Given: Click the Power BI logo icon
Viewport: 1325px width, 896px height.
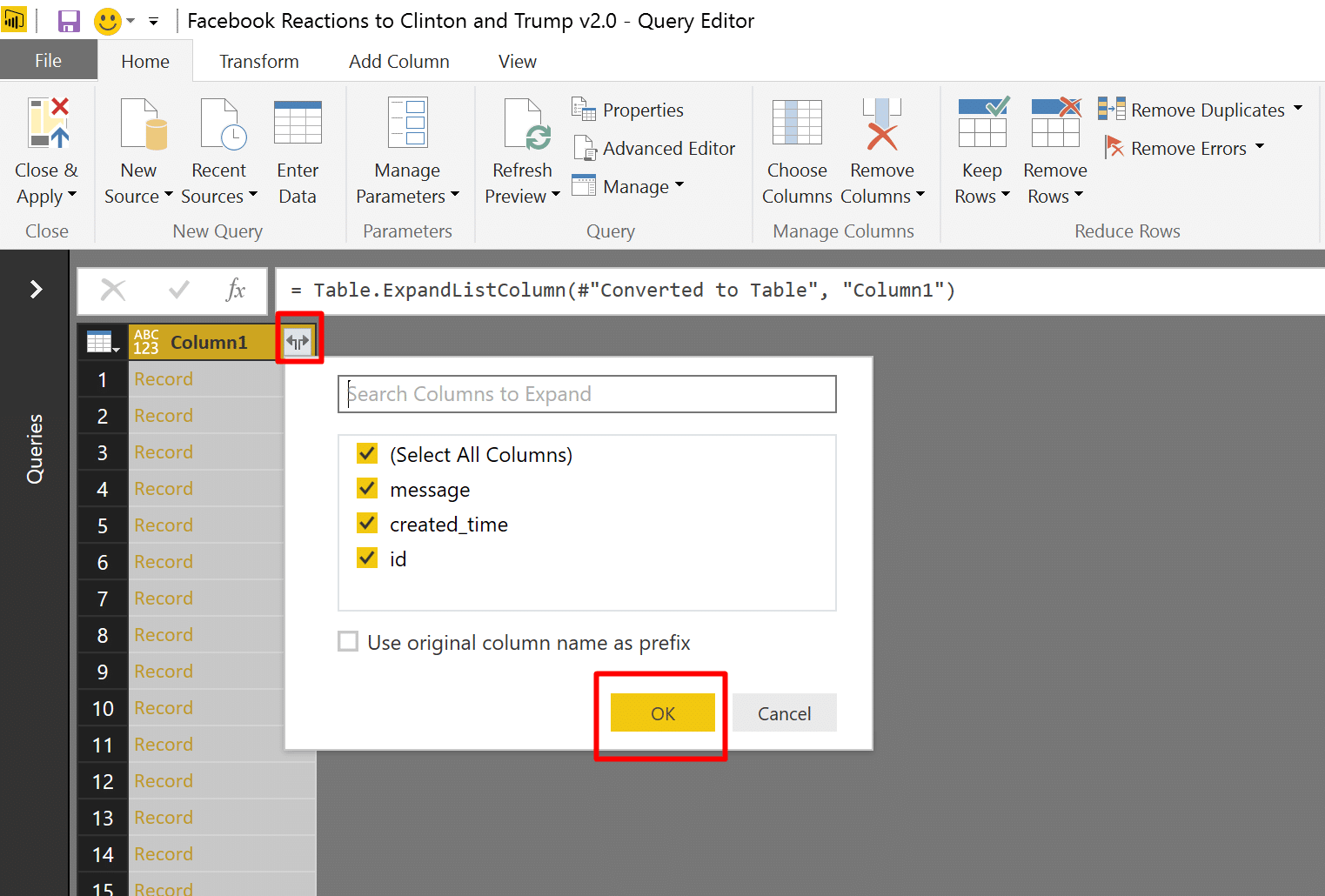Looking at the screenshot, I should 14,20.
